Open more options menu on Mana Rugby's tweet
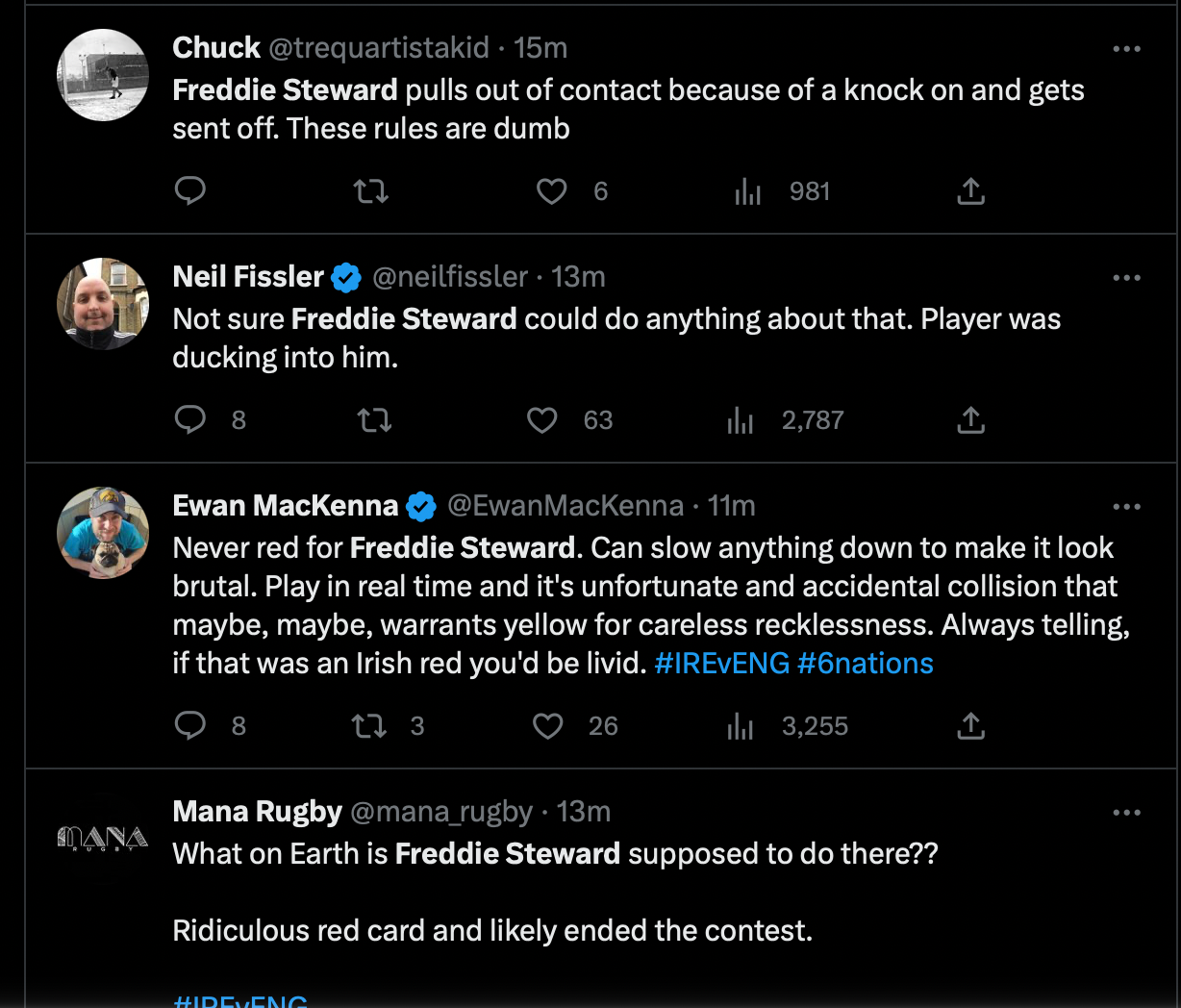Image resolution: width=1181 pixels, height=1008 pixels. 1126,814
